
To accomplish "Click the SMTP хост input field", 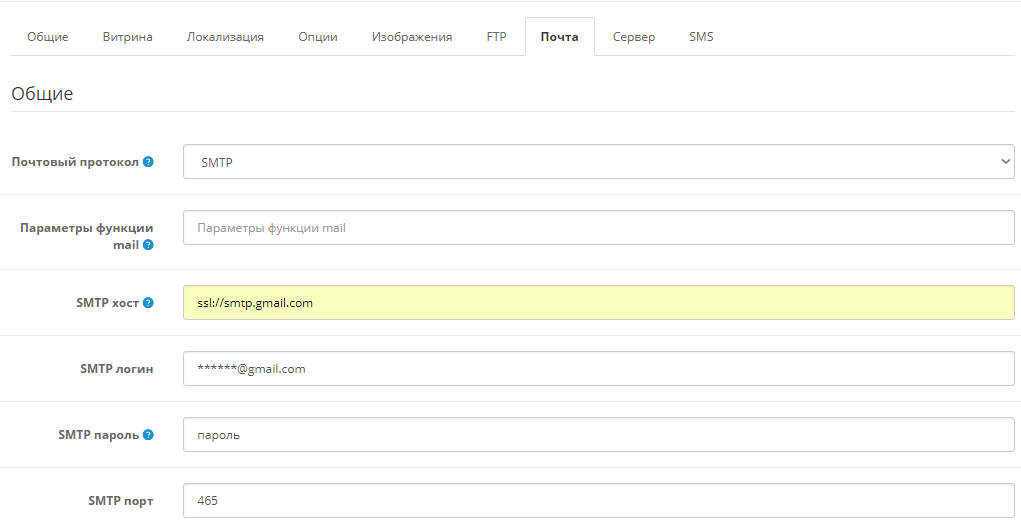I will [598, 302].
